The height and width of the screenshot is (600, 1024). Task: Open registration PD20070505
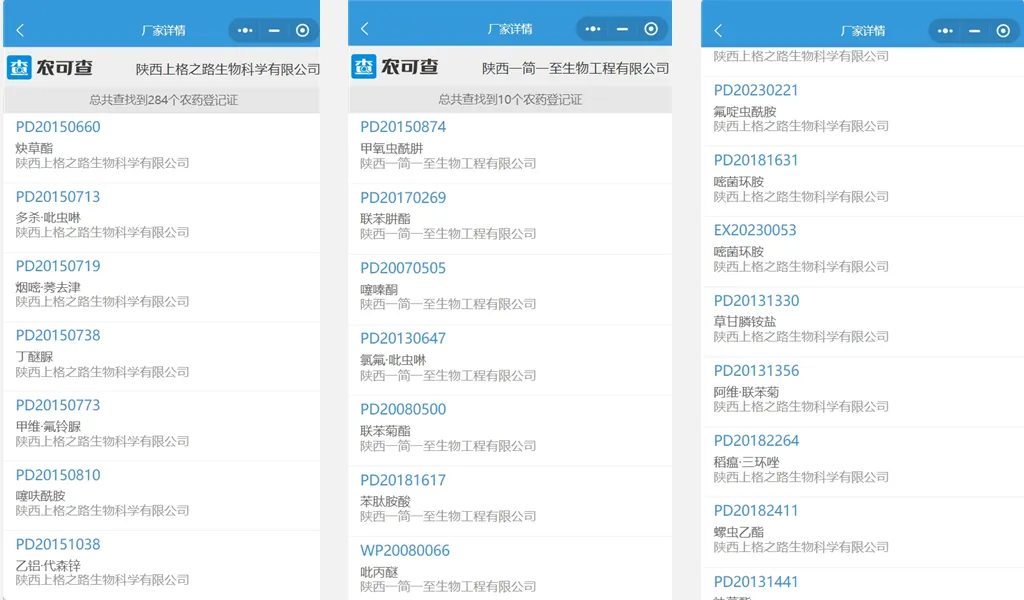click(403, 268)
